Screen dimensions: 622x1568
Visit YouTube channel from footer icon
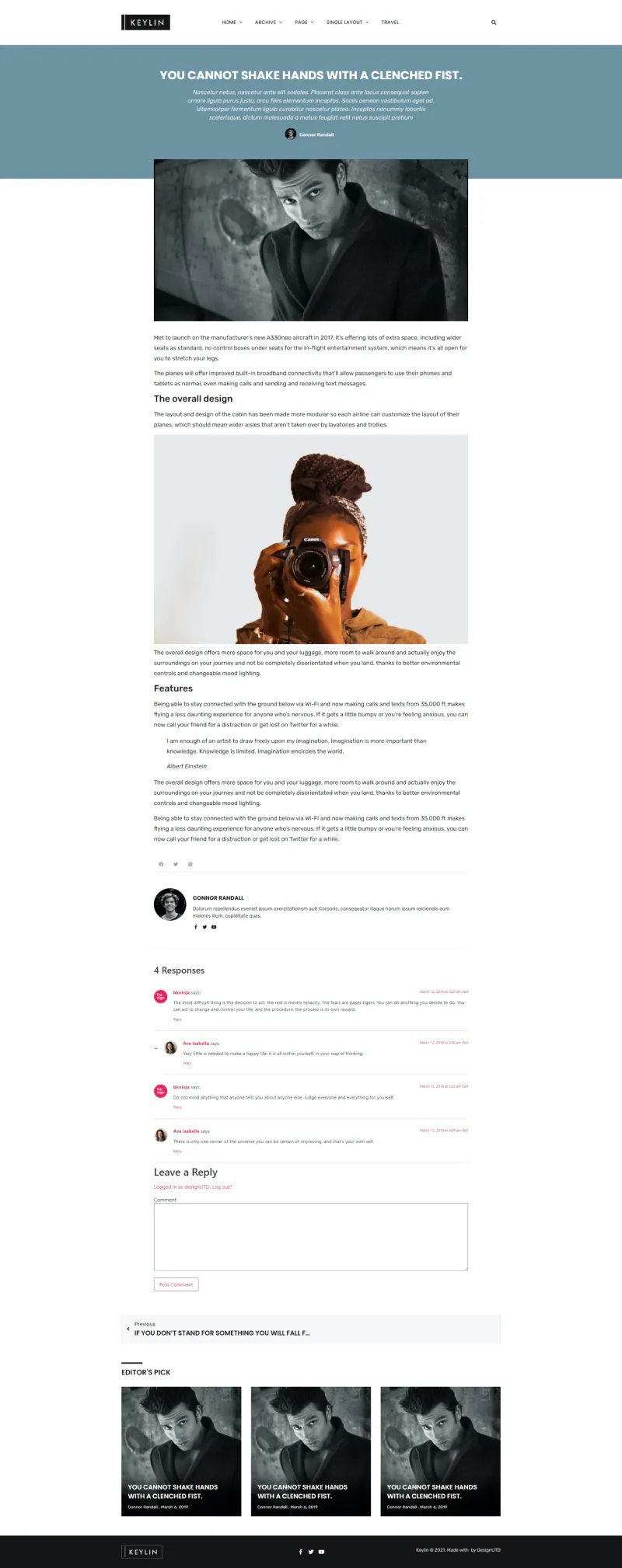[321, 1552]
